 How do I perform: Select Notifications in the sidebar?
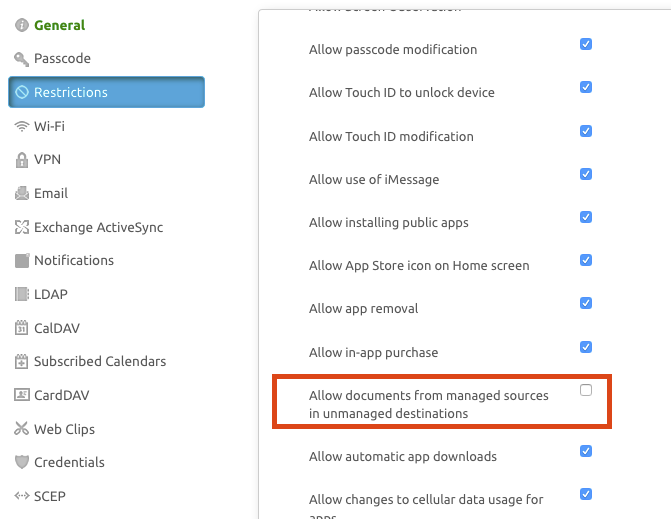tap(74, 260)
